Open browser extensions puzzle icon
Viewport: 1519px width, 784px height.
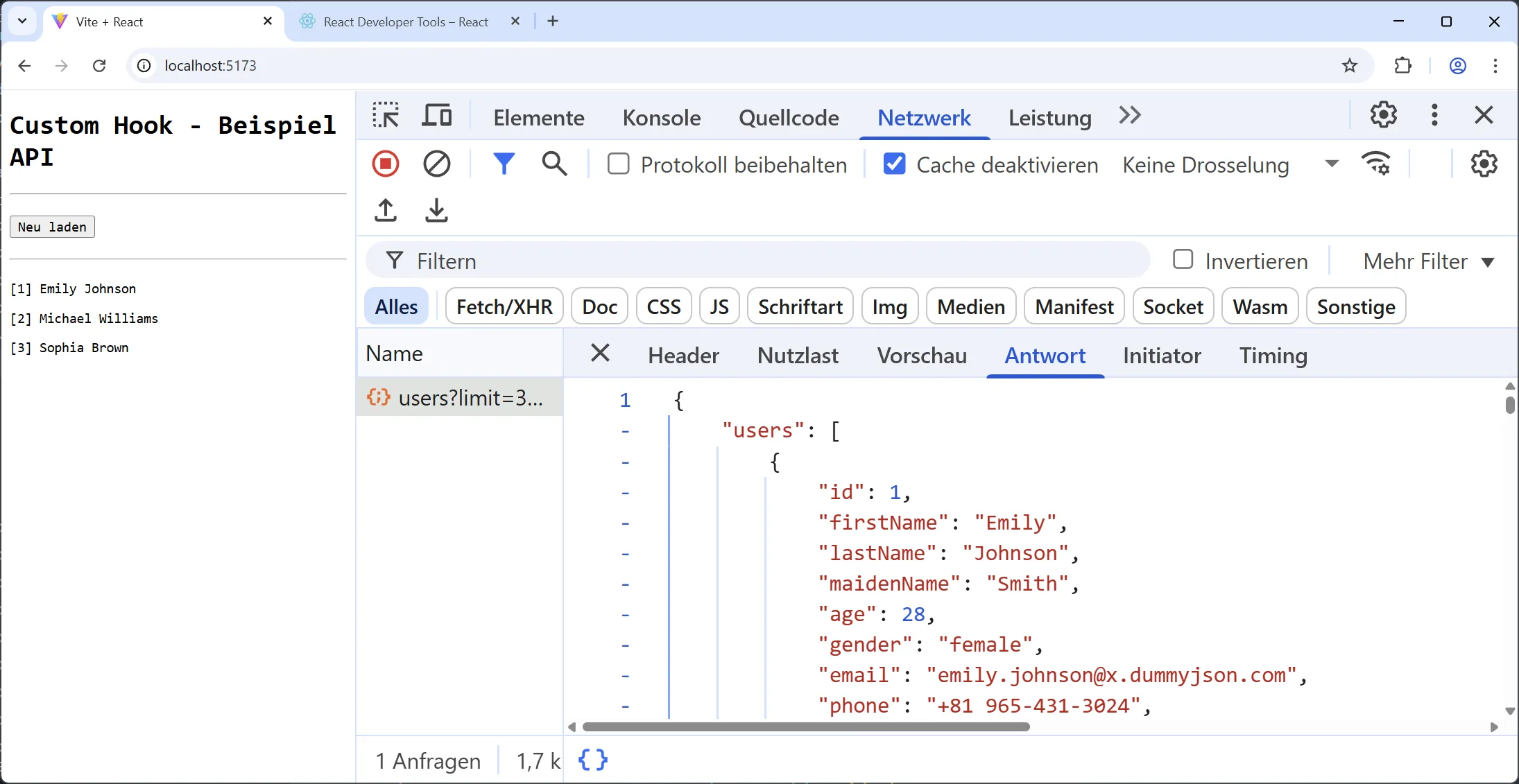pyautogui.click(x=1402, y=65)
